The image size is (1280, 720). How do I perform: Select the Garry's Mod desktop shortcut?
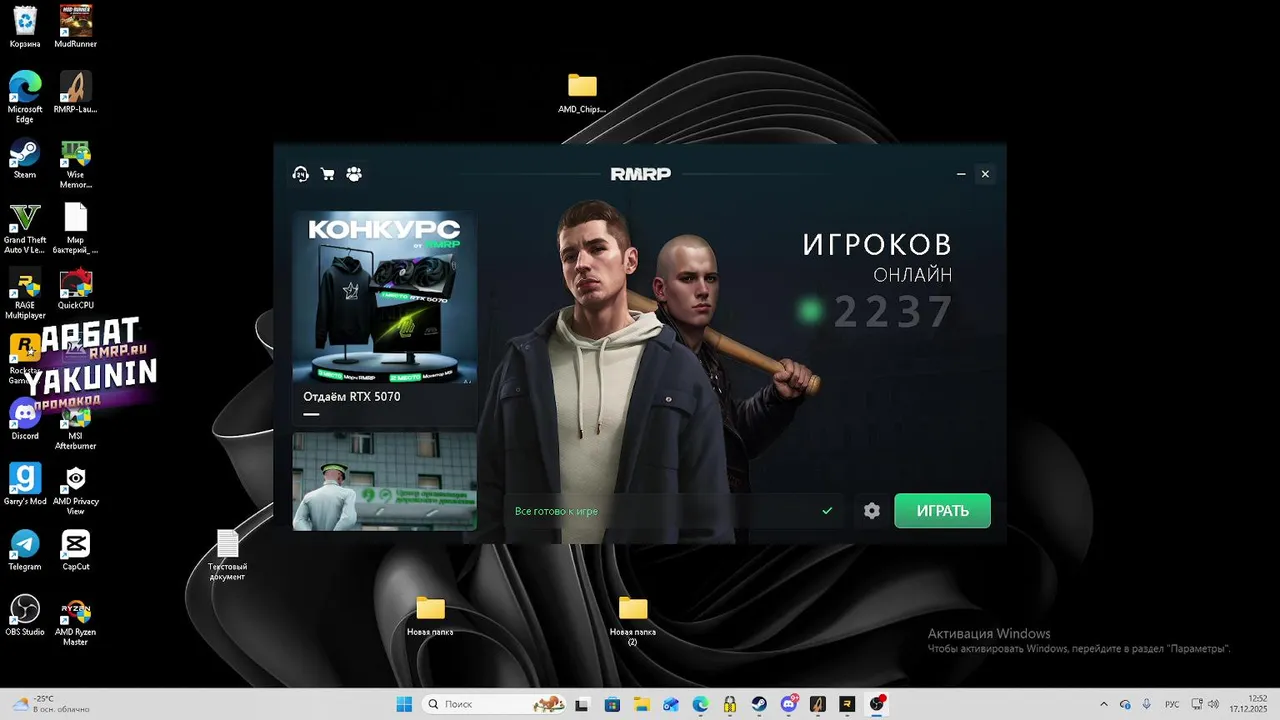[25, 485]
